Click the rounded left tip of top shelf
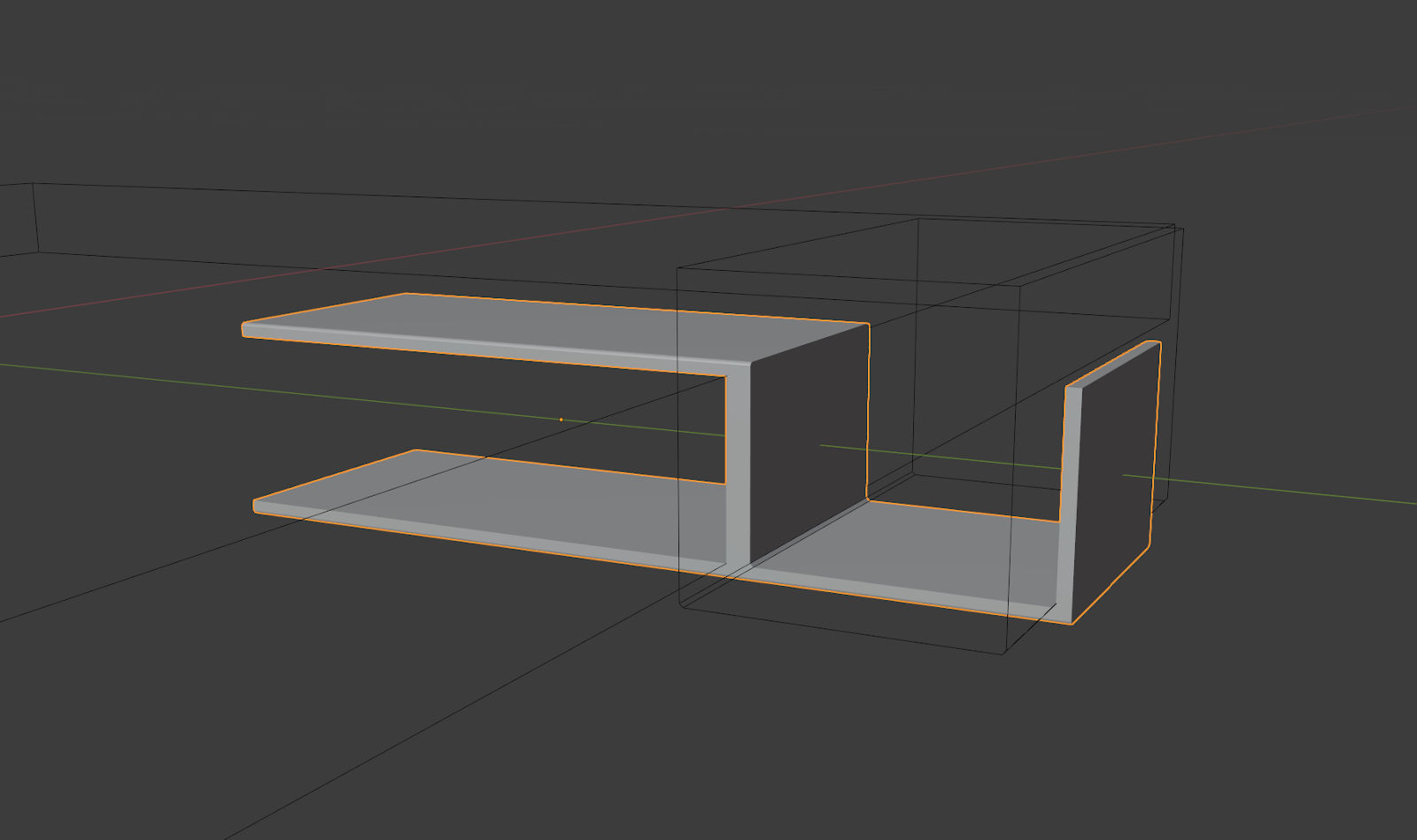1417x840 pixels. pos(245,330)
